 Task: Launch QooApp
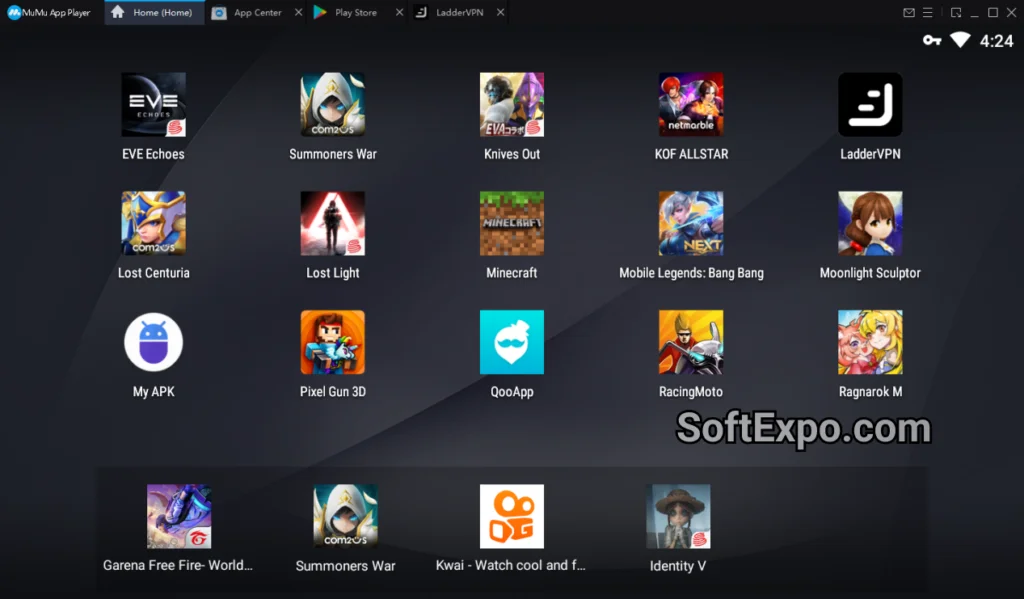(511, 341)
